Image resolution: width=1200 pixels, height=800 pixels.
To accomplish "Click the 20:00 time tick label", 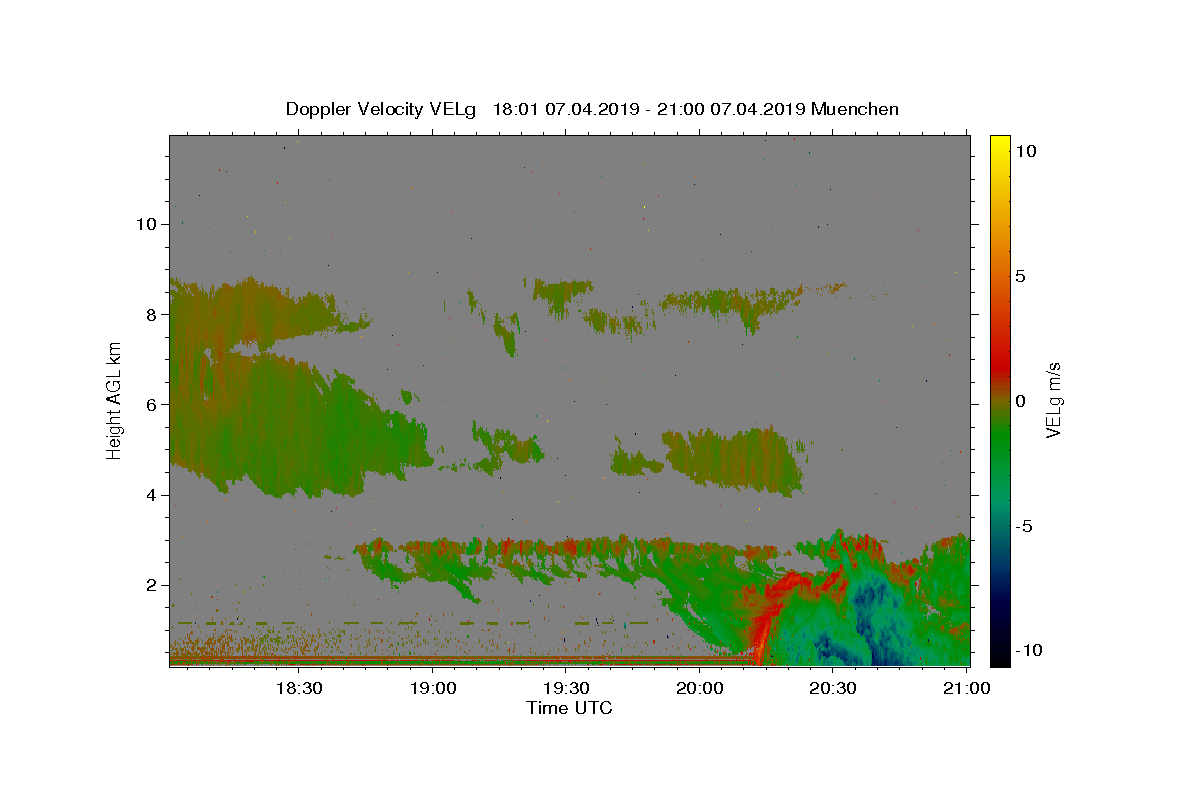I will point(700,688).
